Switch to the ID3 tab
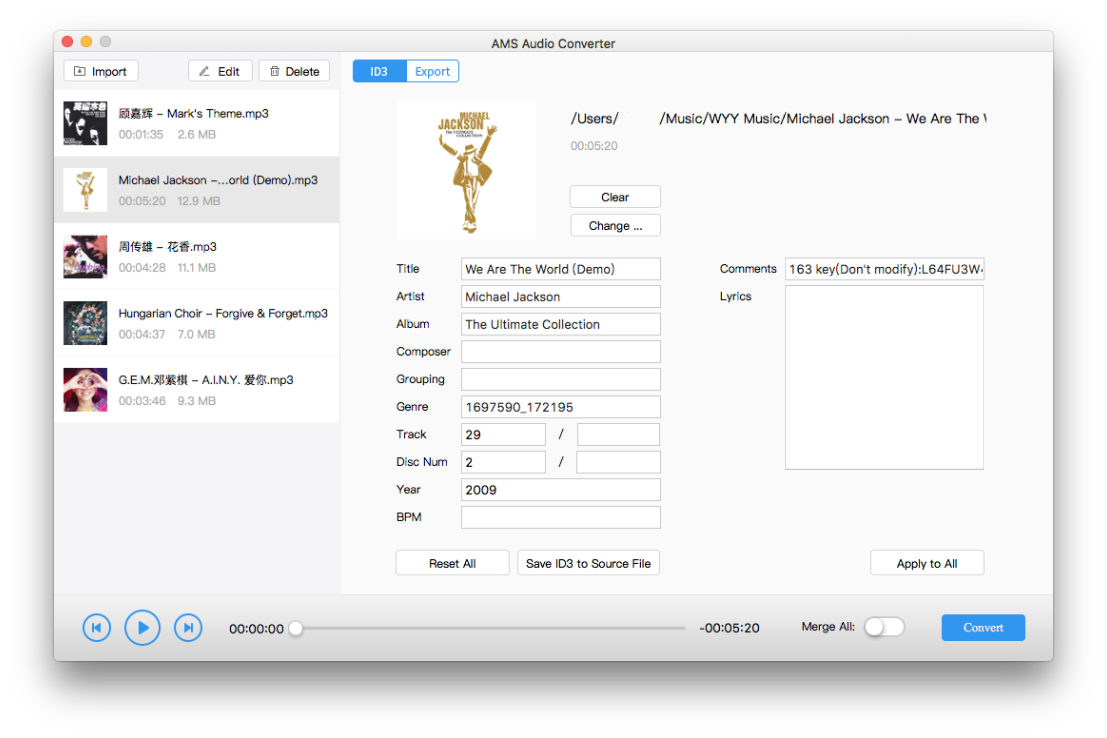Viewport: 1107px width, 738px height. [x=379, y=71]
